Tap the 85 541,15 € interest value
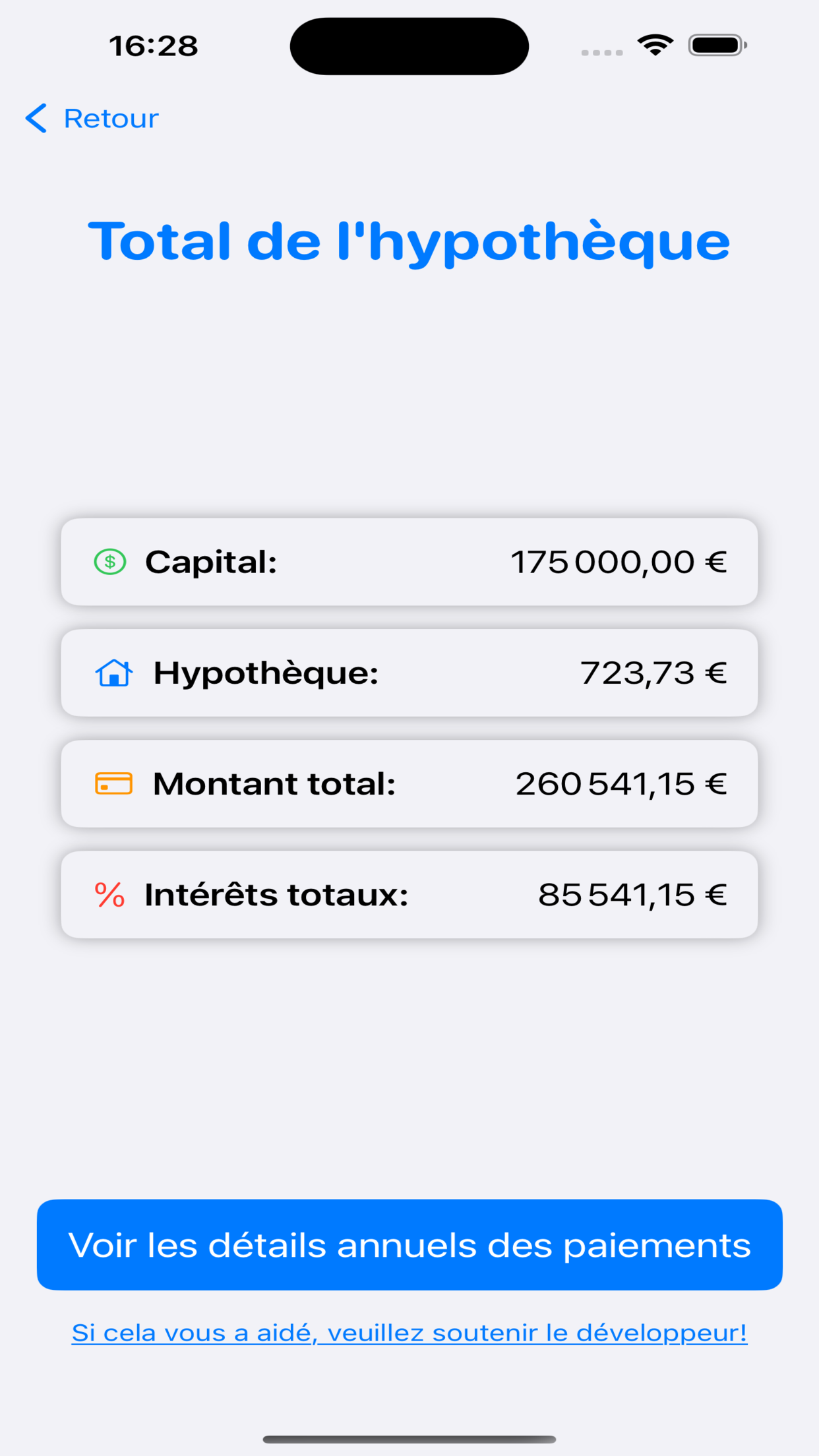Viewport: 819px width, 1456px height. 632,895
